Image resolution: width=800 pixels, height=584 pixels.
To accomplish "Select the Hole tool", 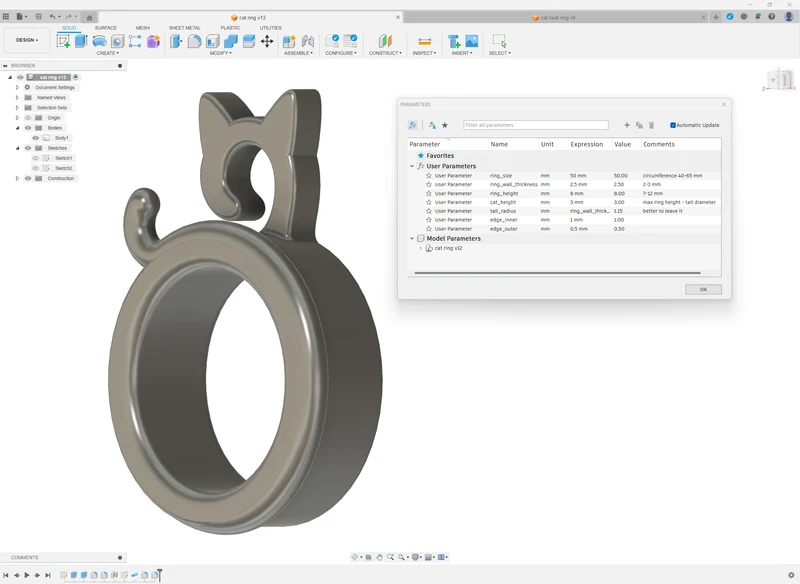I will (117, 41).
